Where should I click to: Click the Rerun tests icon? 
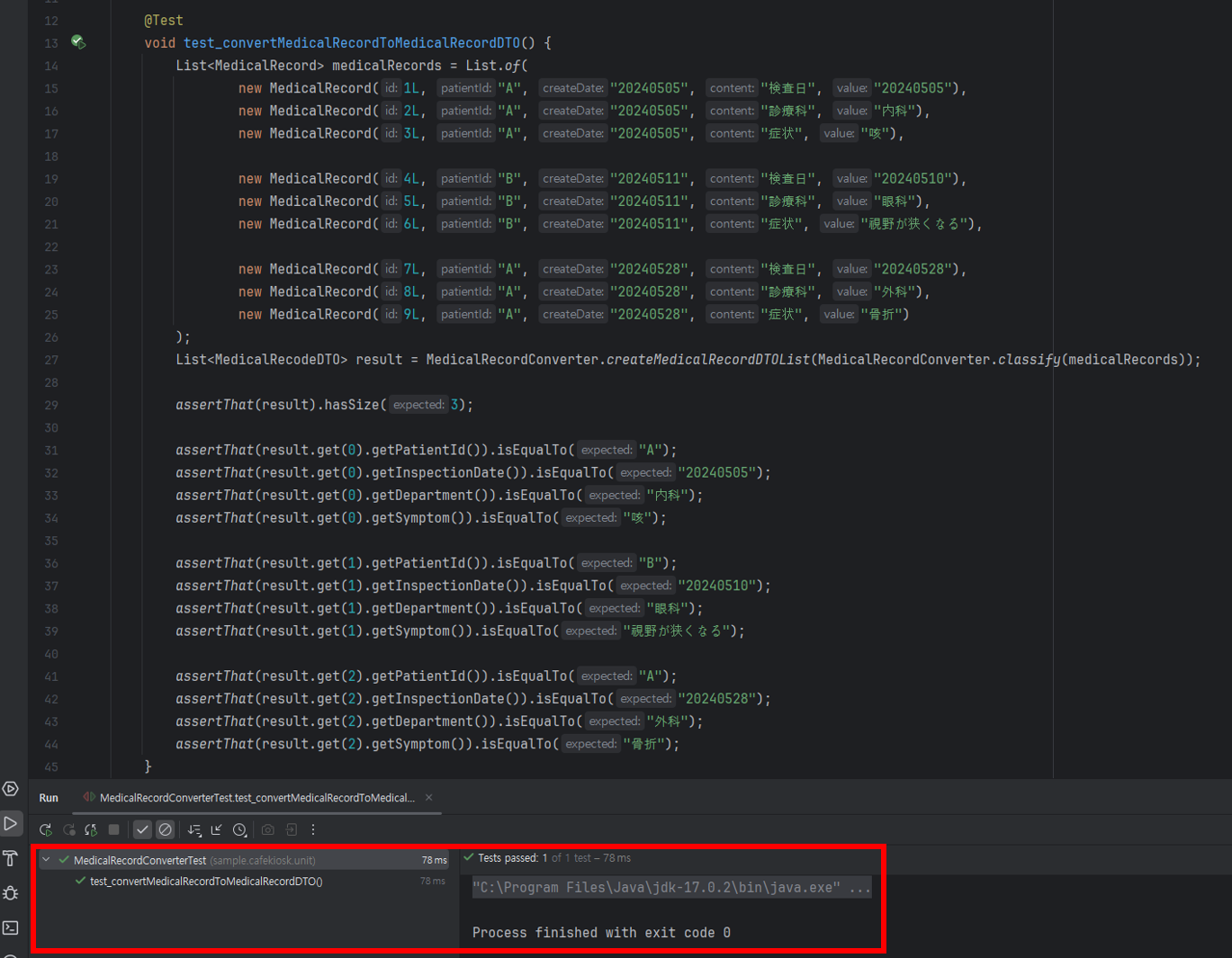(x=45, y=829)
